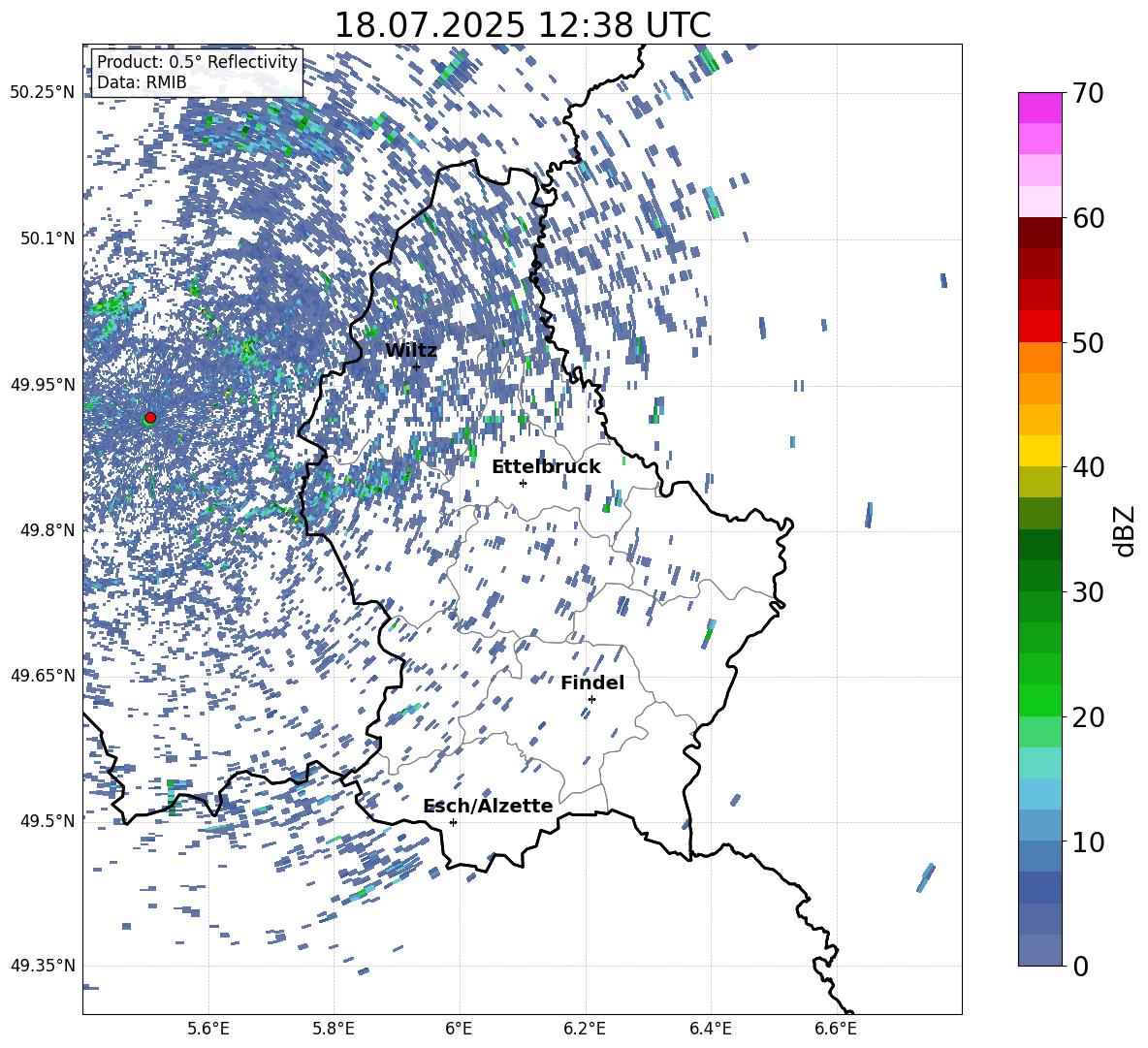This screenshot has height=1048, width=1148.
Task: Click the Wiltz city label
Action: (x=411, y=350)
